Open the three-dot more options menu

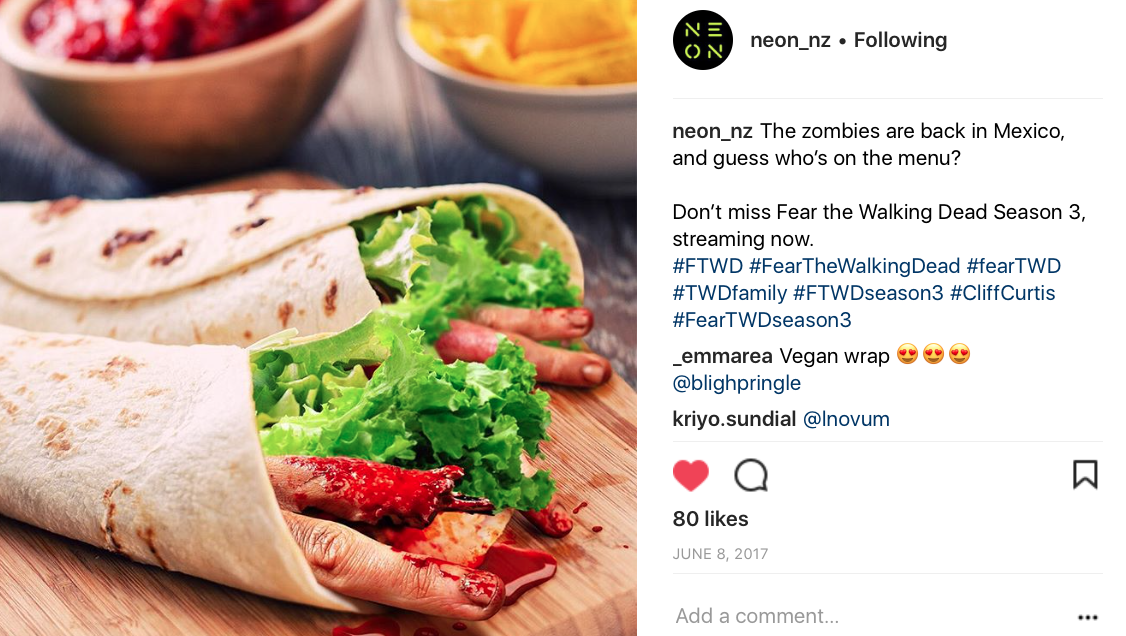pyautogui.click(x=1087, y=617)
